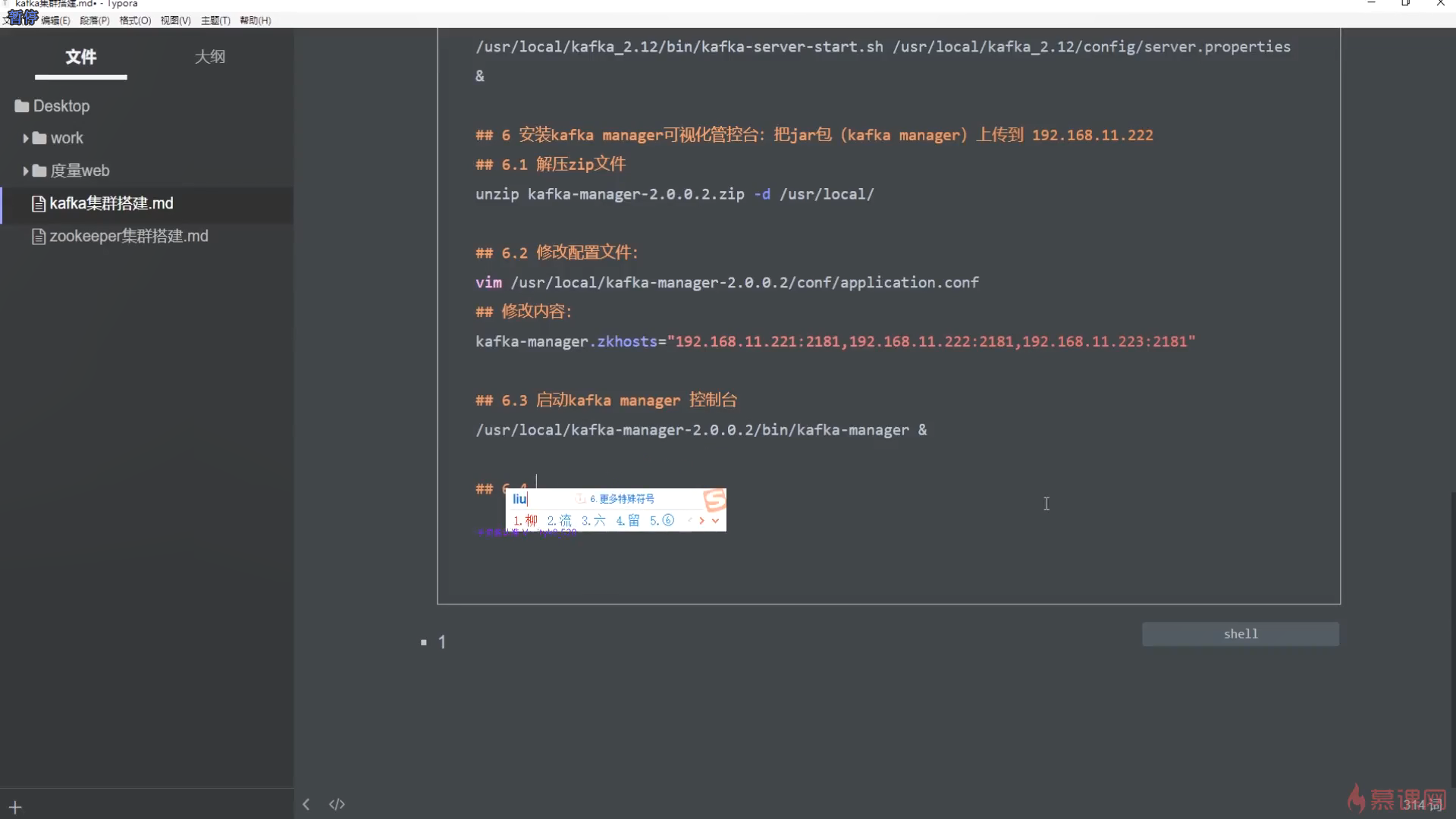Open the 格式(O) menu
Image resolution: width=1456 pixels, height=819 pixels.
click(135, 20)
